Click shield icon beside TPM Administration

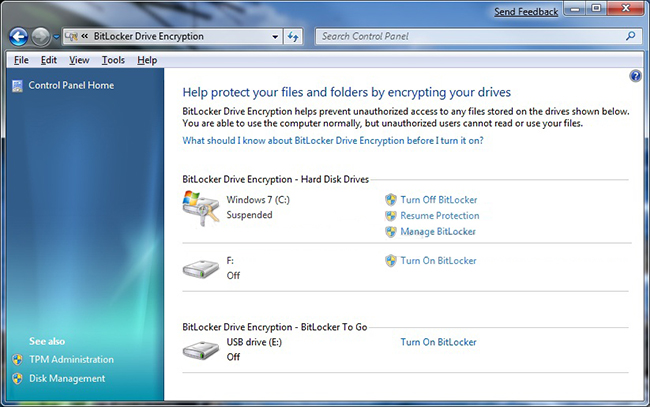pos(17,359)
